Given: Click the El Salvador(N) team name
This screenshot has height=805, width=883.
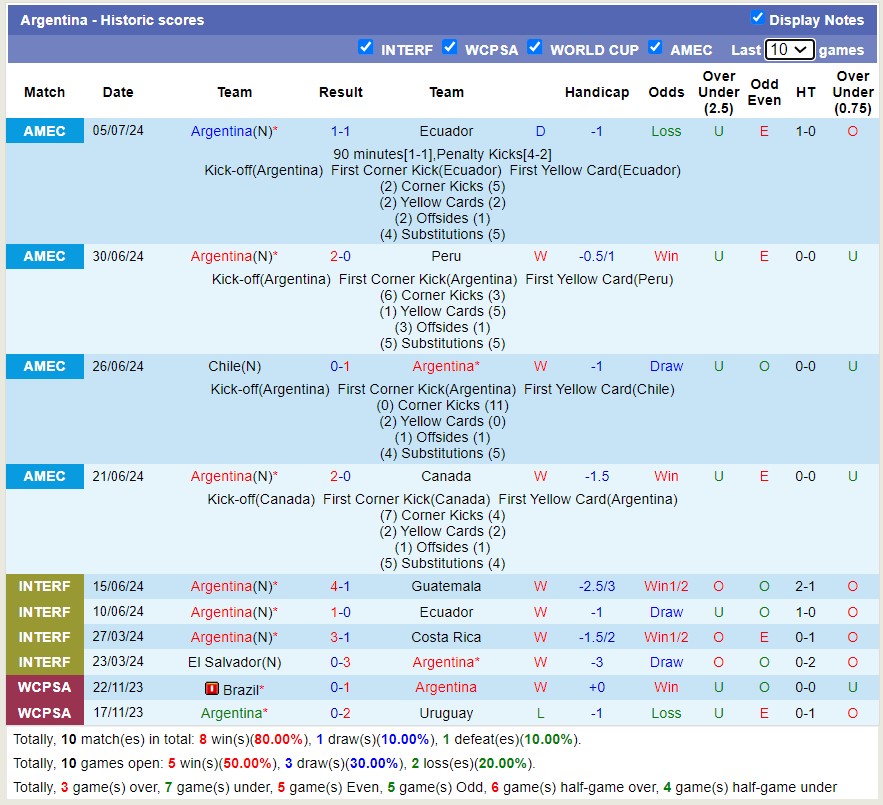Looking at the screenshot, I should pos(234,662).
